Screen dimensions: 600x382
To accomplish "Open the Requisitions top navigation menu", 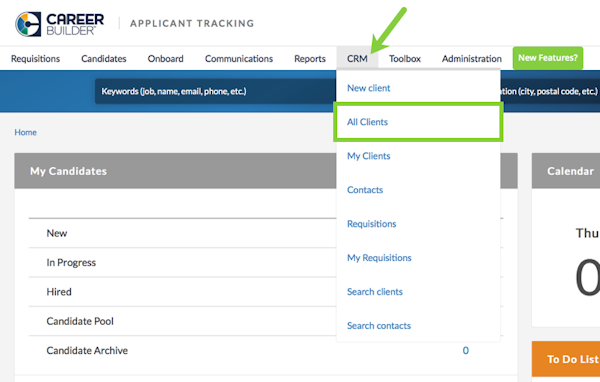I will click(36, 59).
